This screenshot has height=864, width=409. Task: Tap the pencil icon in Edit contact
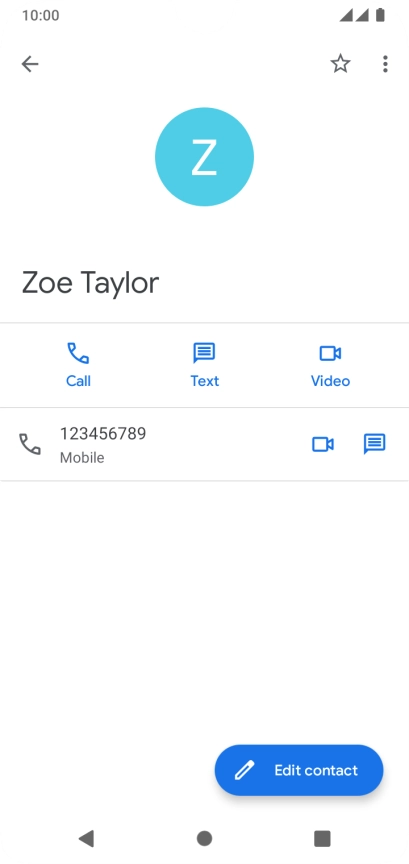[244, 770]
